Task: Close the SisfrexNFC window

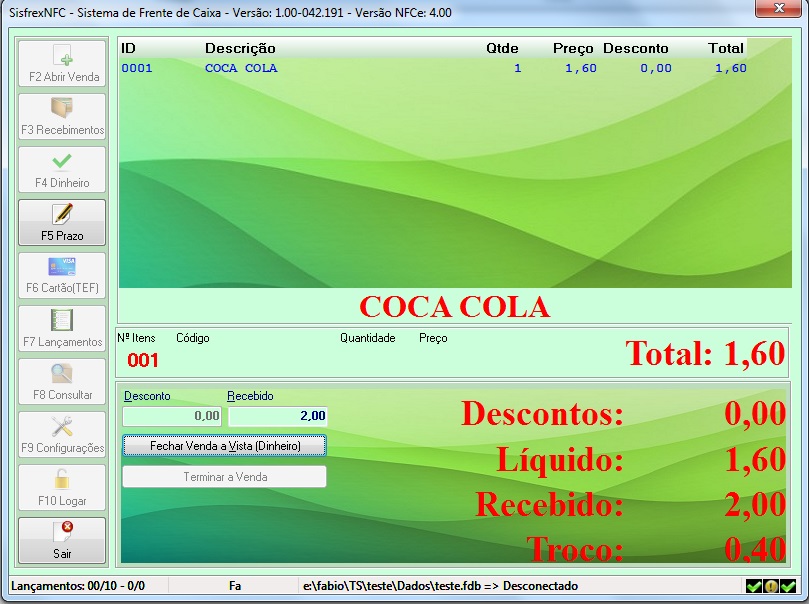Action: [779, 8]
